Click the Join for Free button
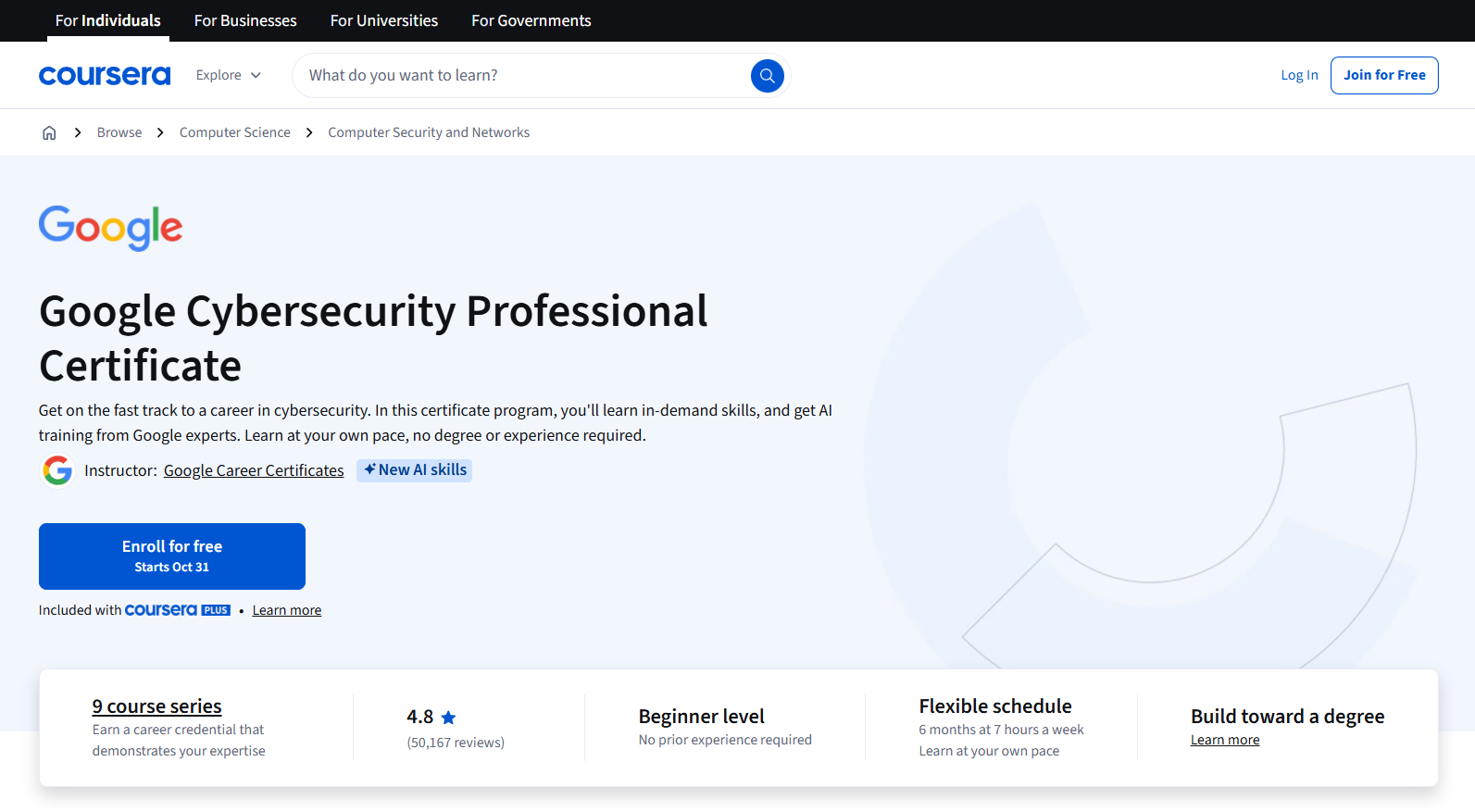 (x=1384, y=75)
